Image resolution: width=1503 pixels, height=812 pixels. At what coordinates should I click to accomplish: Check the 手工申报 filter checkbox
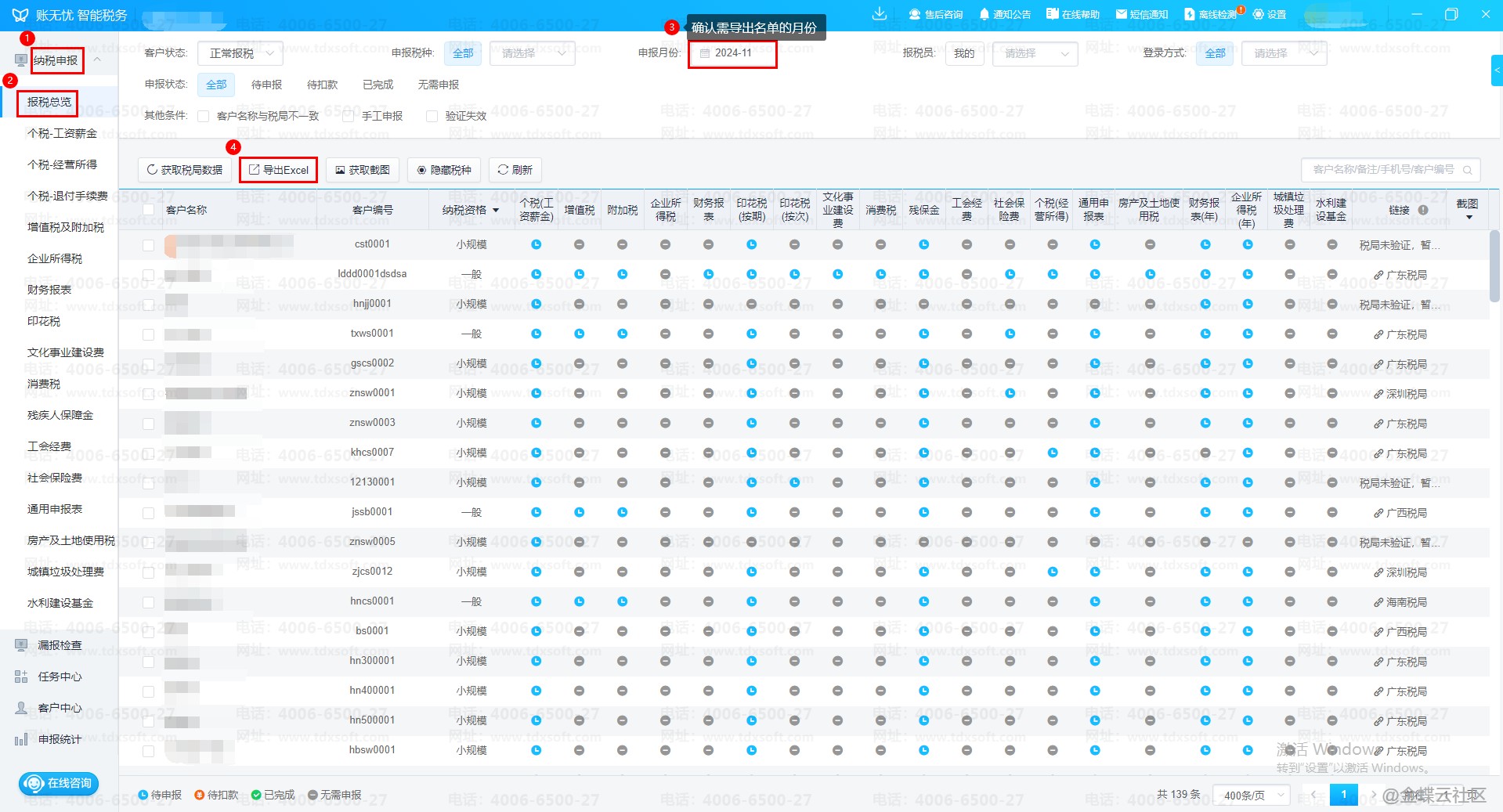349,116
